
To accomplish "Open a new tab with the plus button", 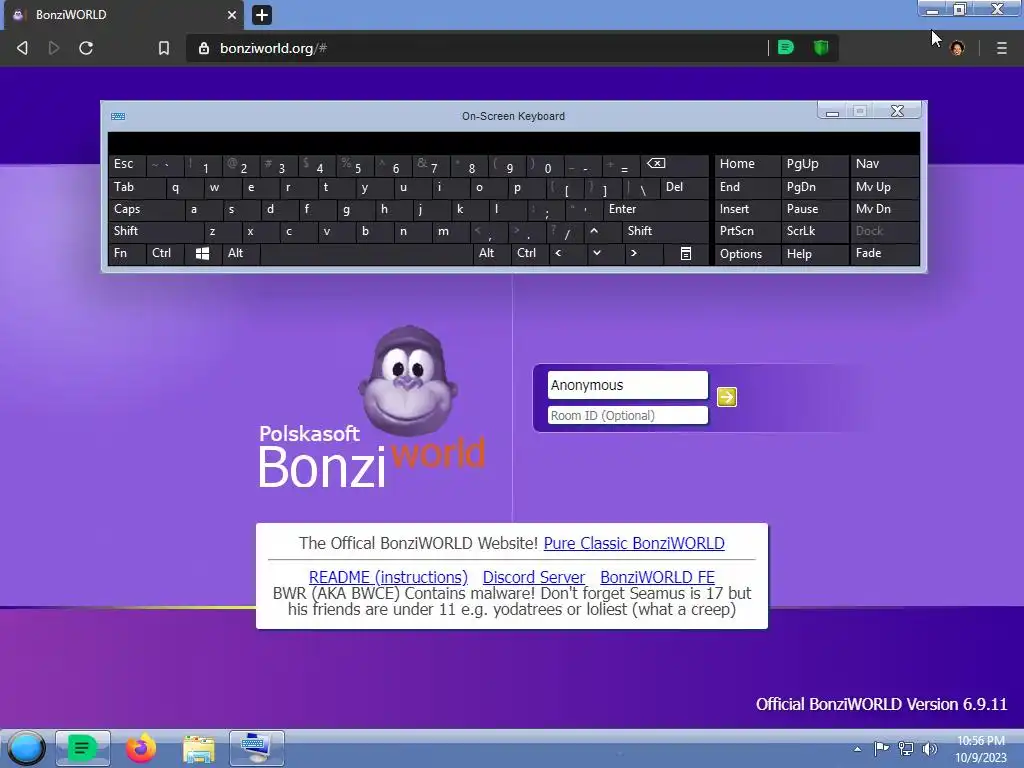I will [262, 14].
